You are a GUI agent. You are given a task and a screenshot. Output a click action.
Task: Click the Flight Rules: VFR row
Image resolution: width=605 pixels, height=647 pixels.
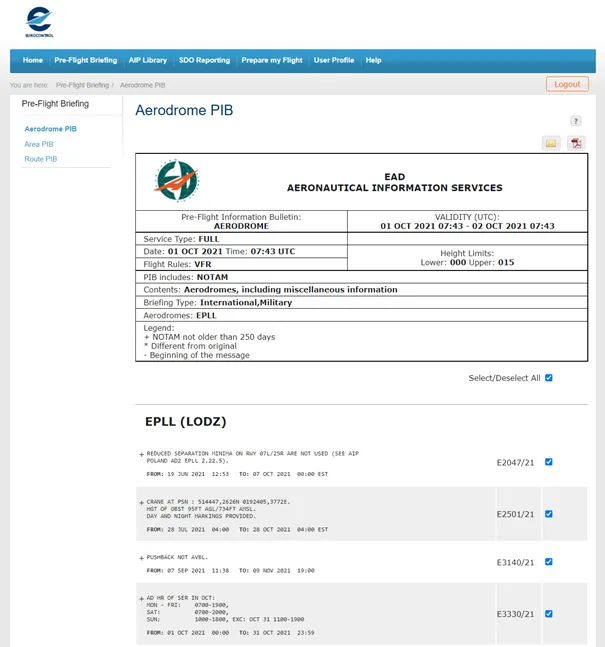[241, 264]
